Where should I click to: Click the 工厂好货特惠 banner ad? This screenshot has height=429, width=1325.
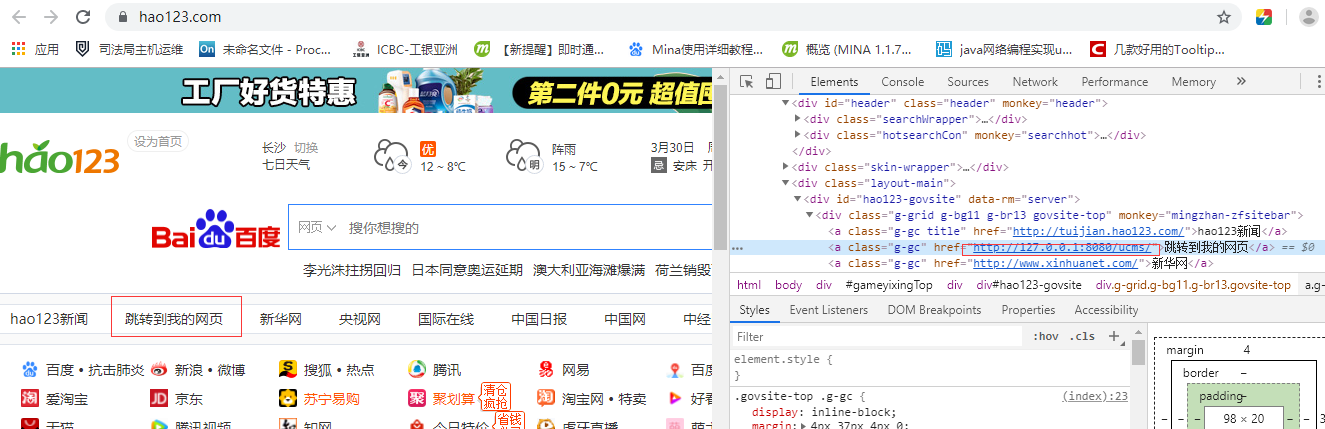point(356,91)
